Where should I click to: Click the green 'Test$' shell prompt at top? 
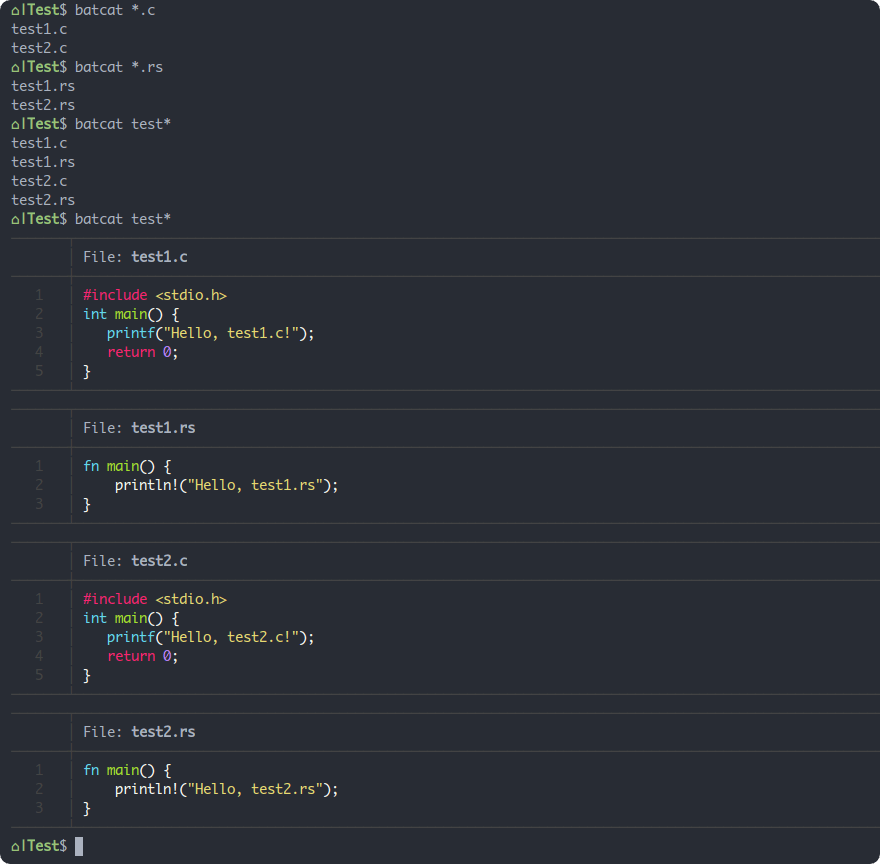(38, 10)
